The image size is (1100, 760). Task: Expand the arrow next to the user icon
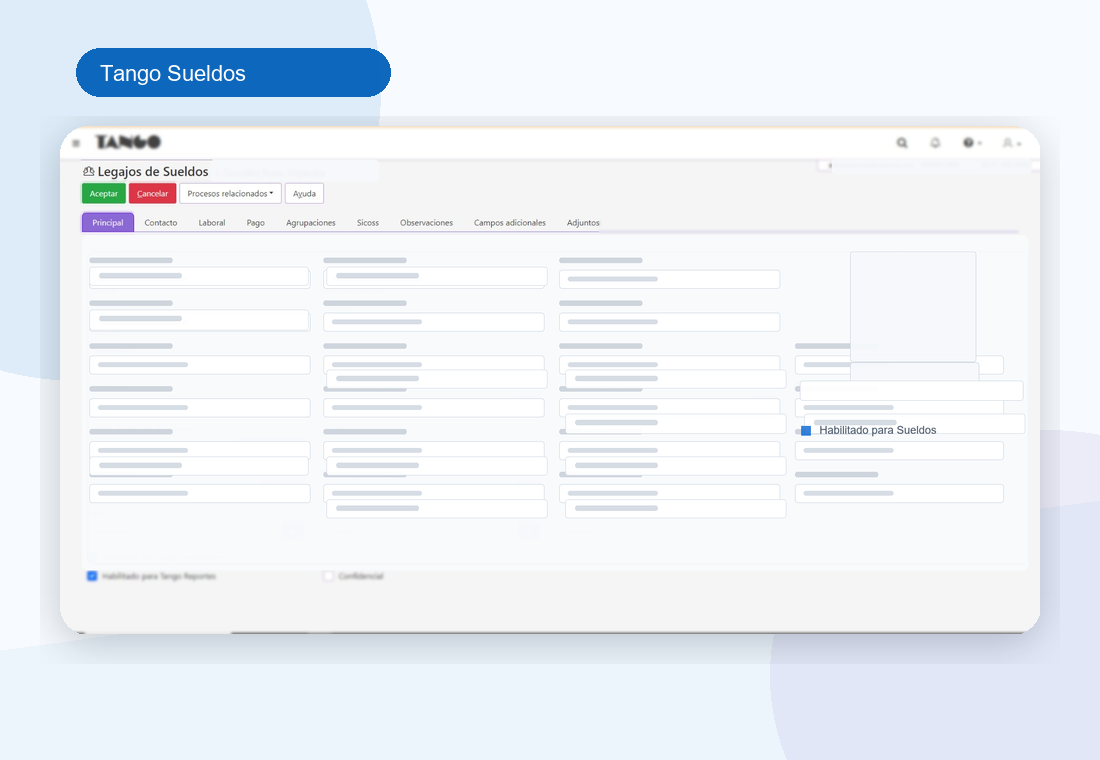[x=1019, y=143]
